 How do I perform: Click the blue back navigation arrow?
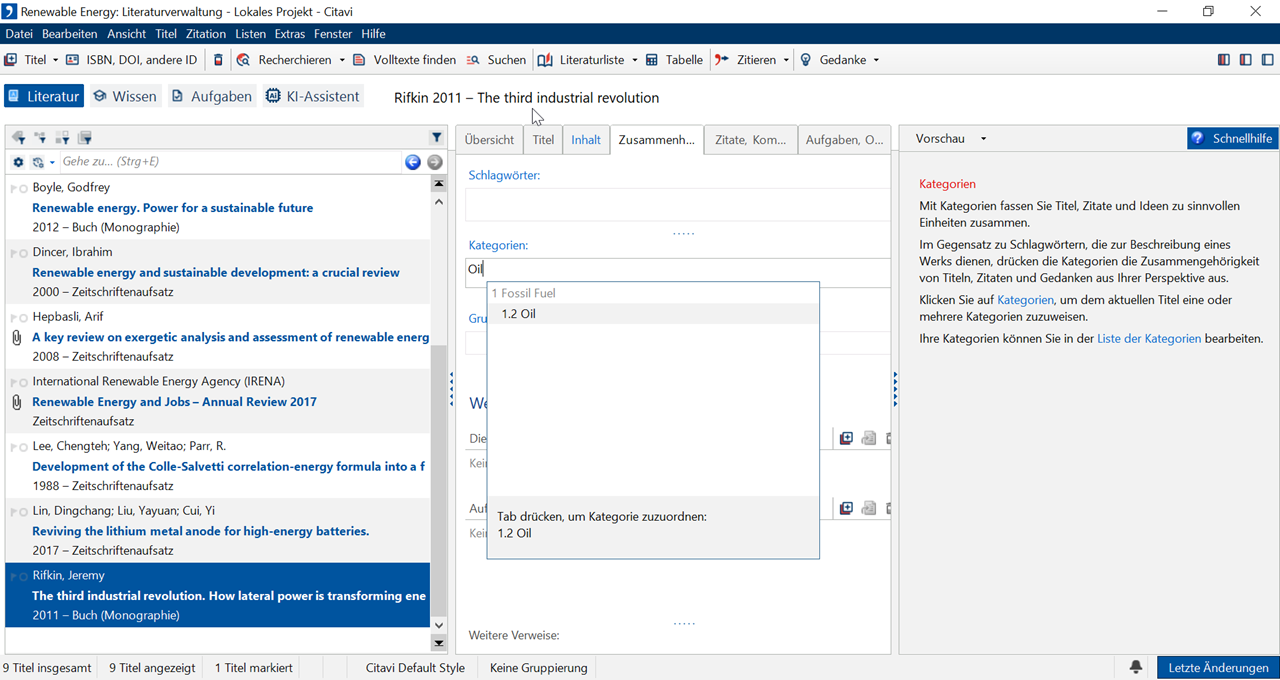pos(413,162)
